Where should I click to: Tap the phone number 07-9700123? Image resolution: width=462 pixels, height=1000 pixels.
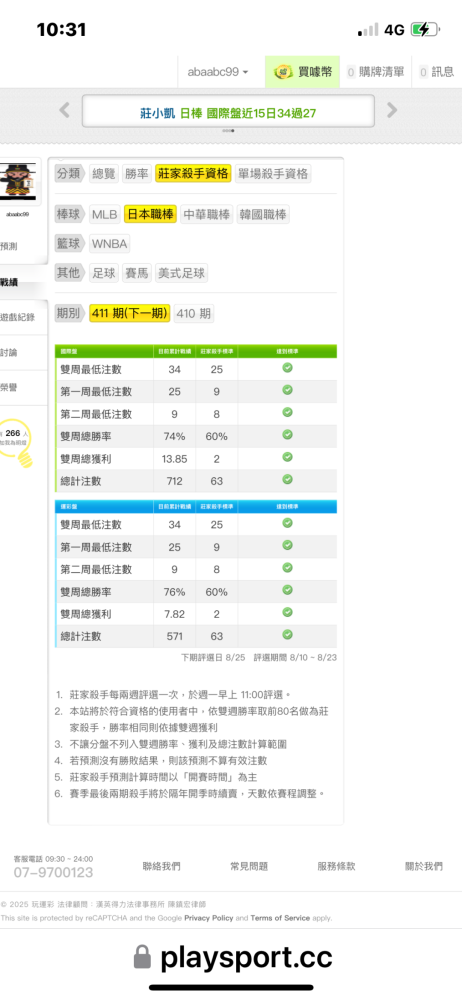tap(54, 872)
